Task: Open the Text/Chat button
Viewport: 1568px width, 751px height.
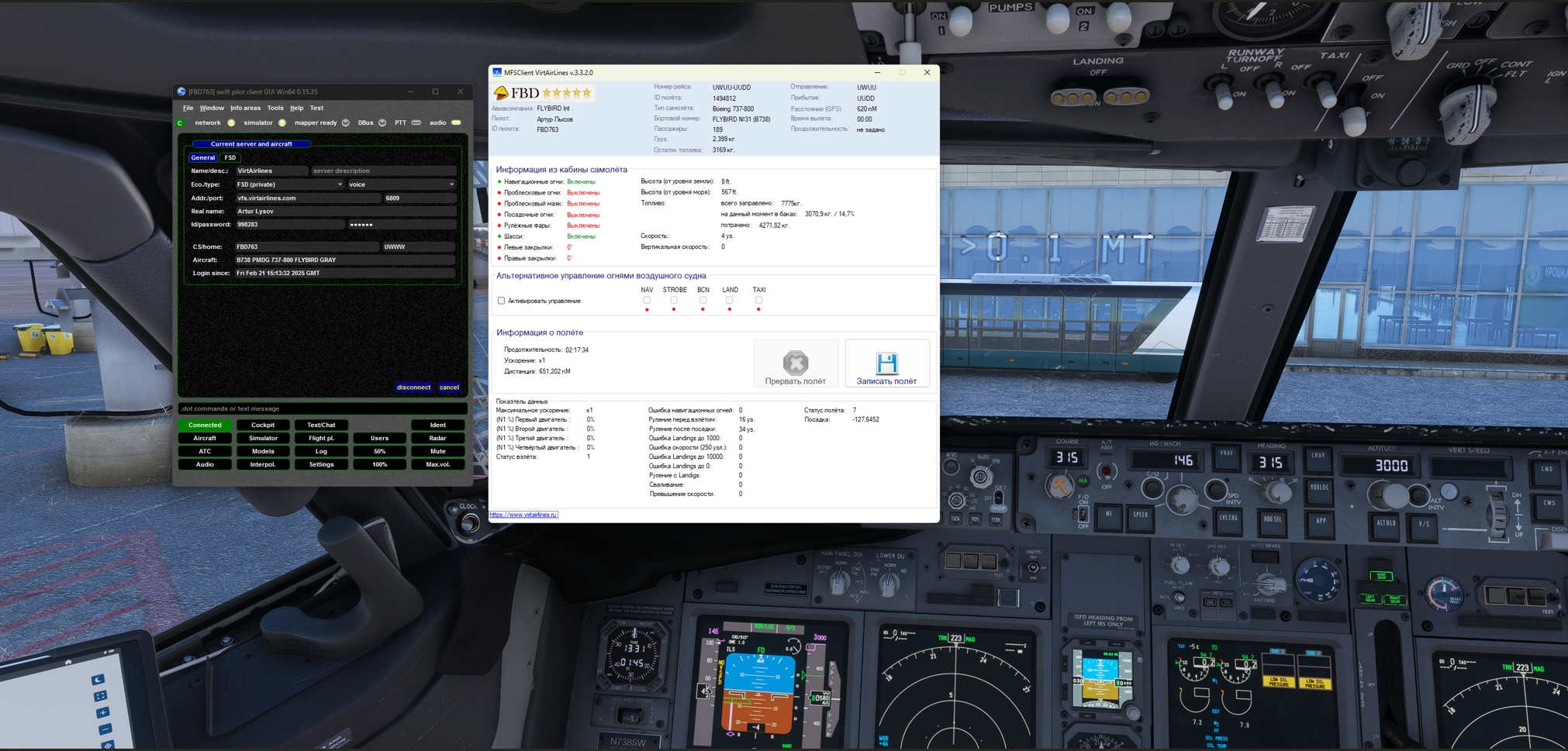Action: (x=321, y=425)
